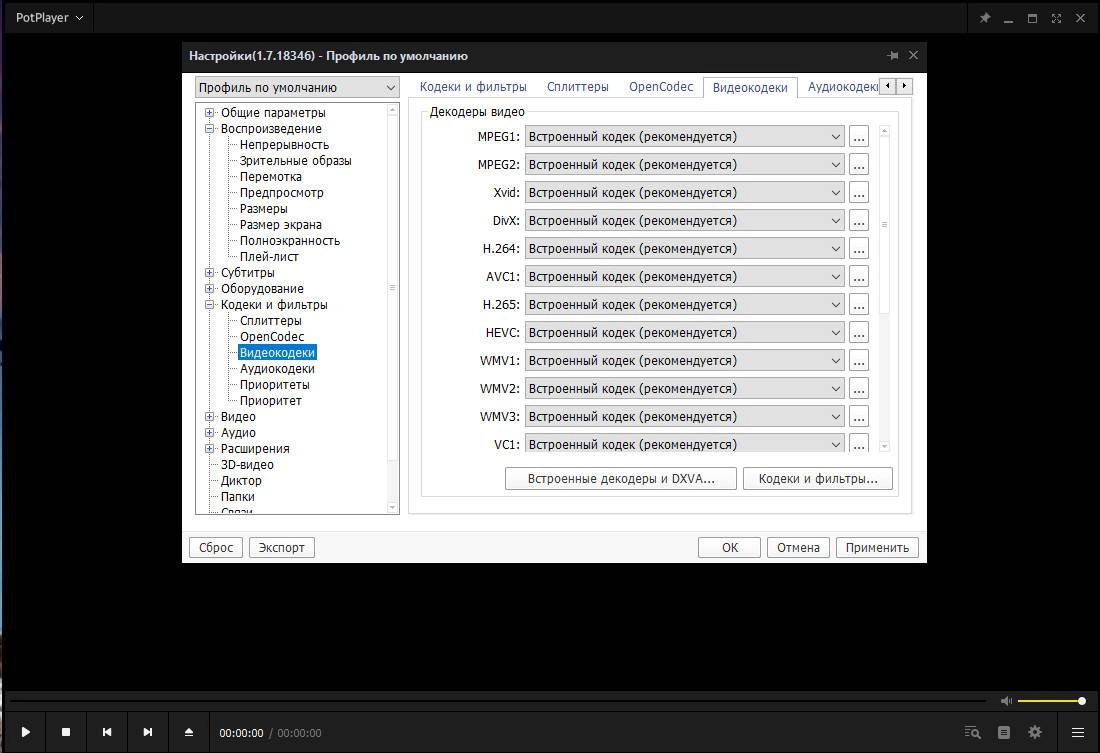Click the Сброс button

[x=216, y=547]
